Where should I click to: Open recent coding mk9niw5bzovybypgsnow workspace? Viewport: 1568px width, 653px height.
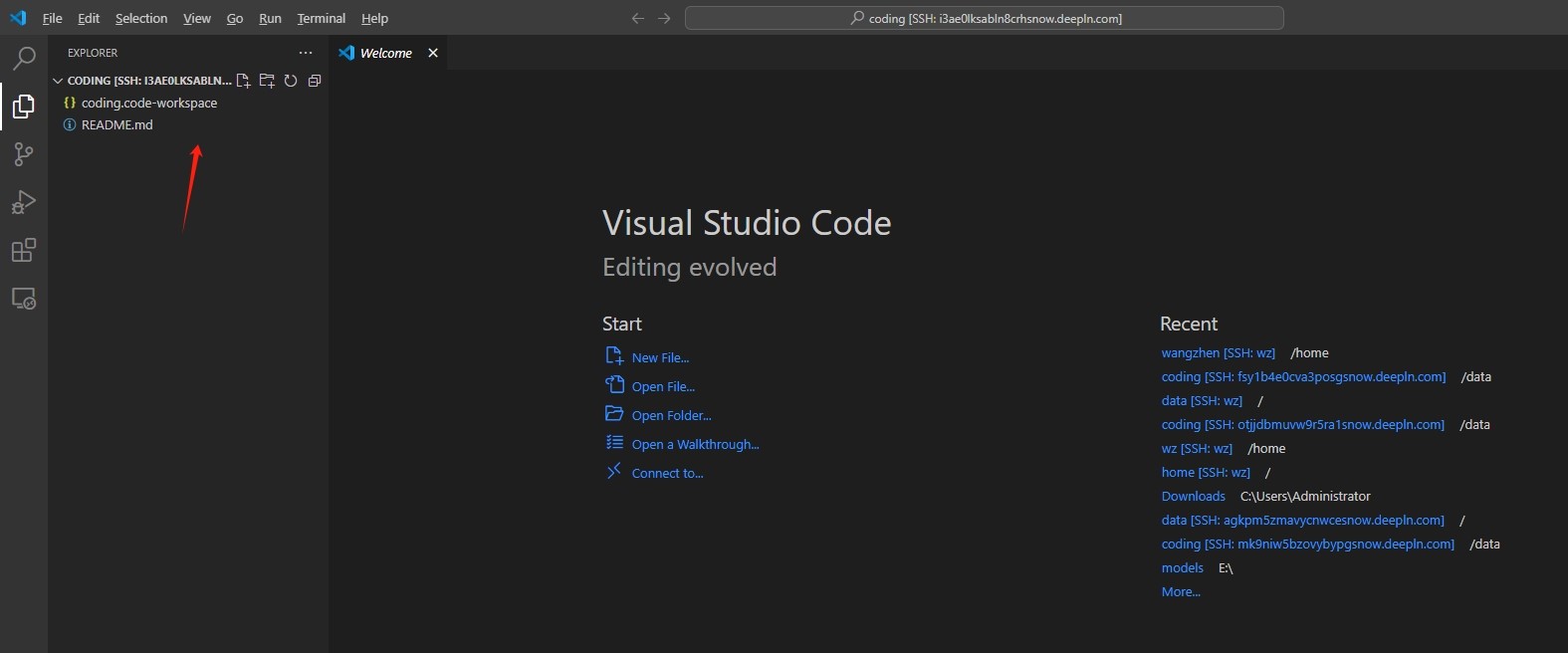pos(1307,544)
